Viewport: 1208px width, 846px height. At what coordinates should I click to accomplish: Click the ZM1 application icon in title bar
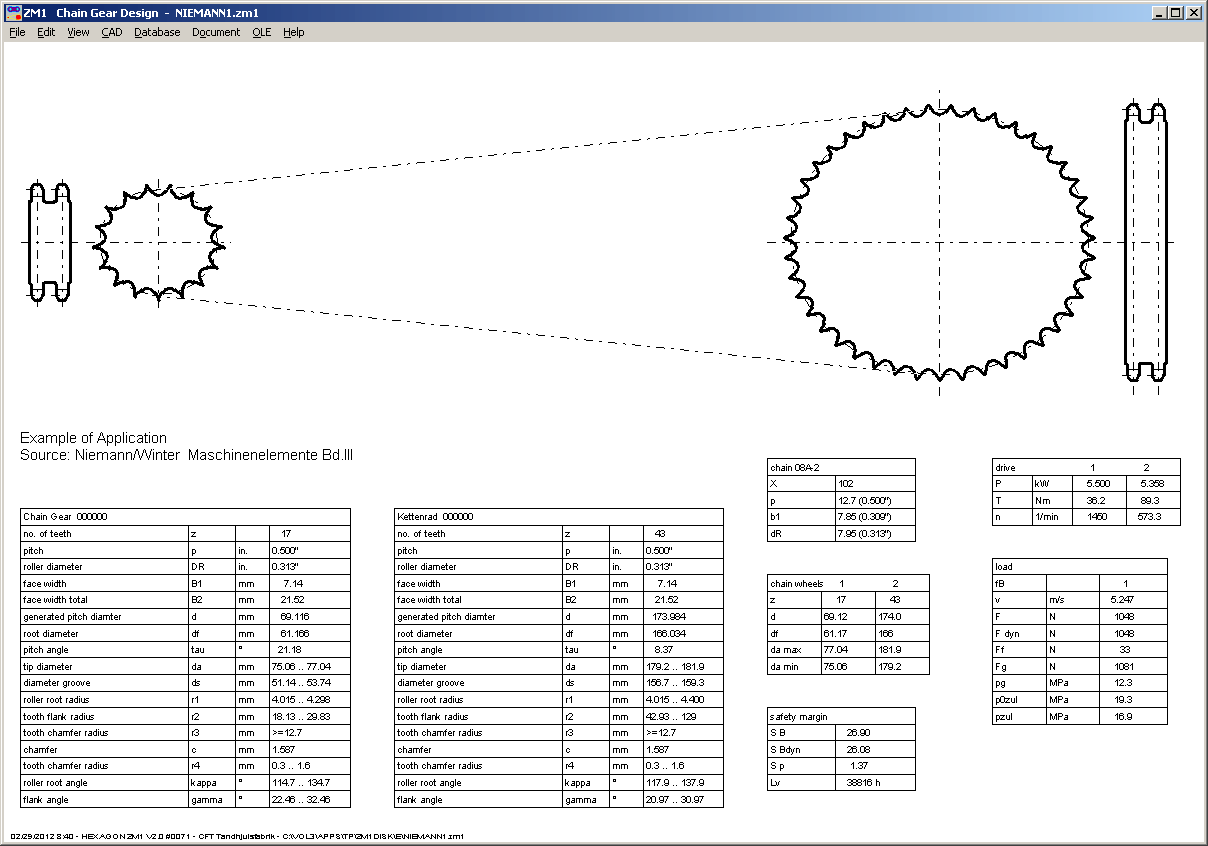click(x=13, y=13)
